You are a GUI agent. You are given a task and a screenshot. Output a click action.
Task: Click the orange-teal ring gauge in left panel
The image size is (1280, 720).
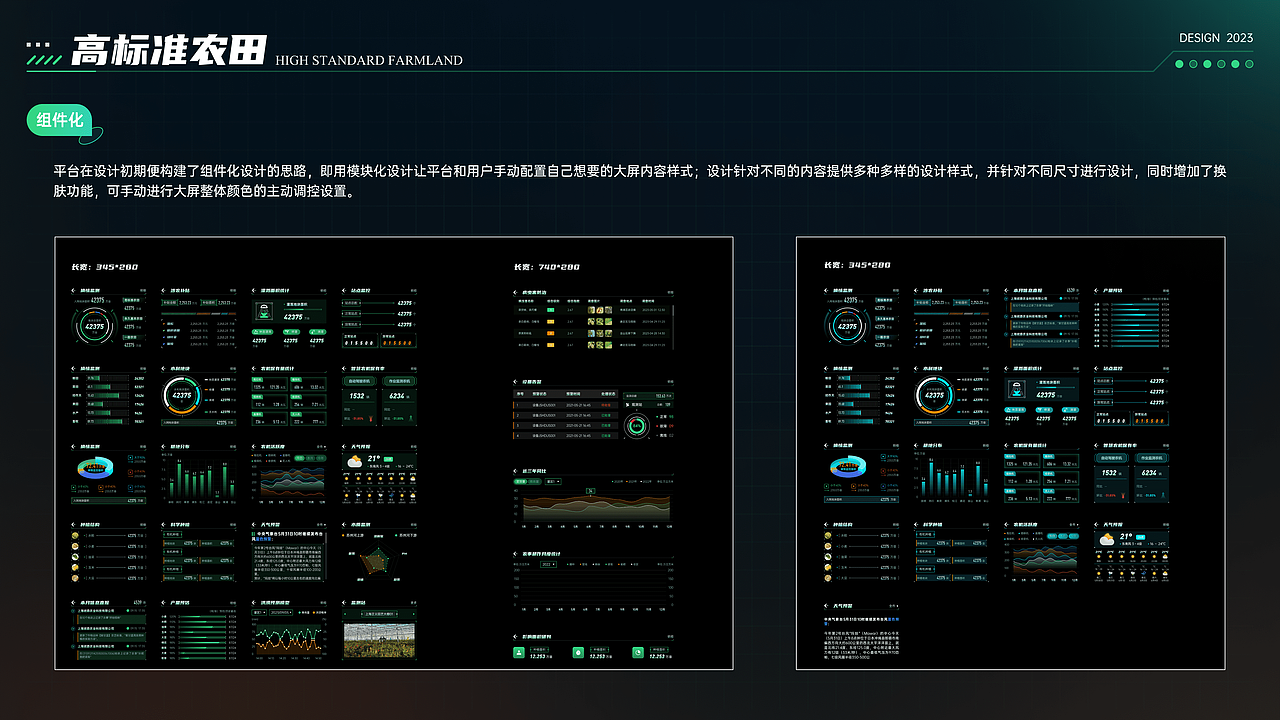(x=182, y=395)
